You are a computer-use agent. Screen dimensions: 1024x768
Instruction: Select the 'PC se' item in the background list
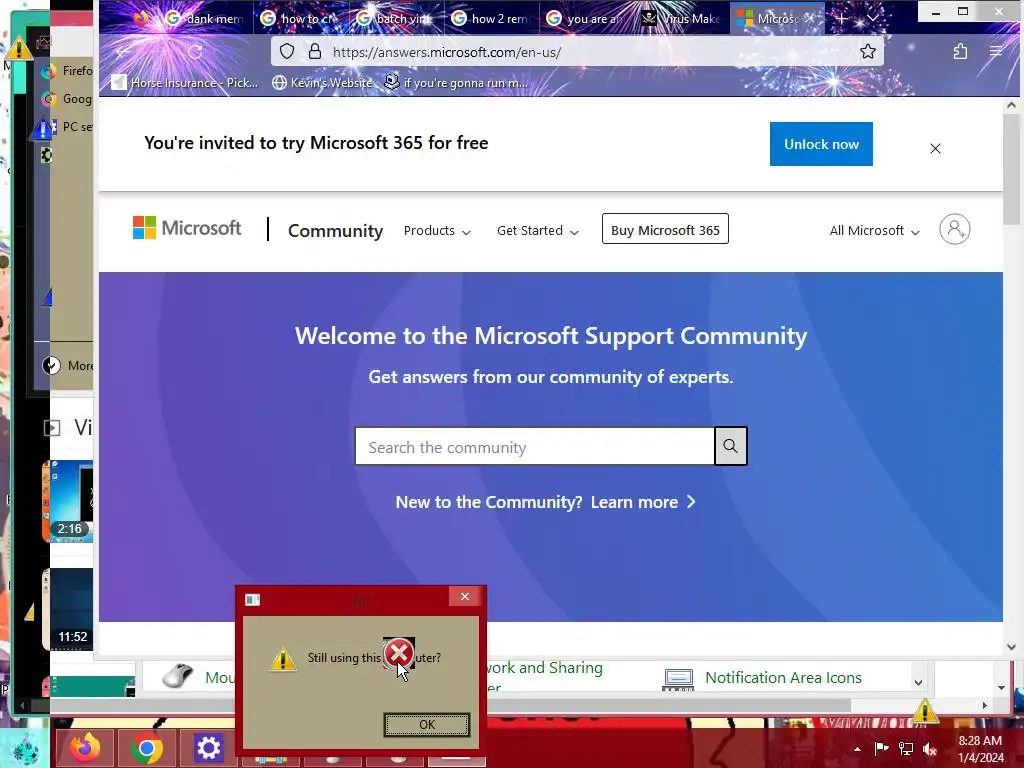67,127
